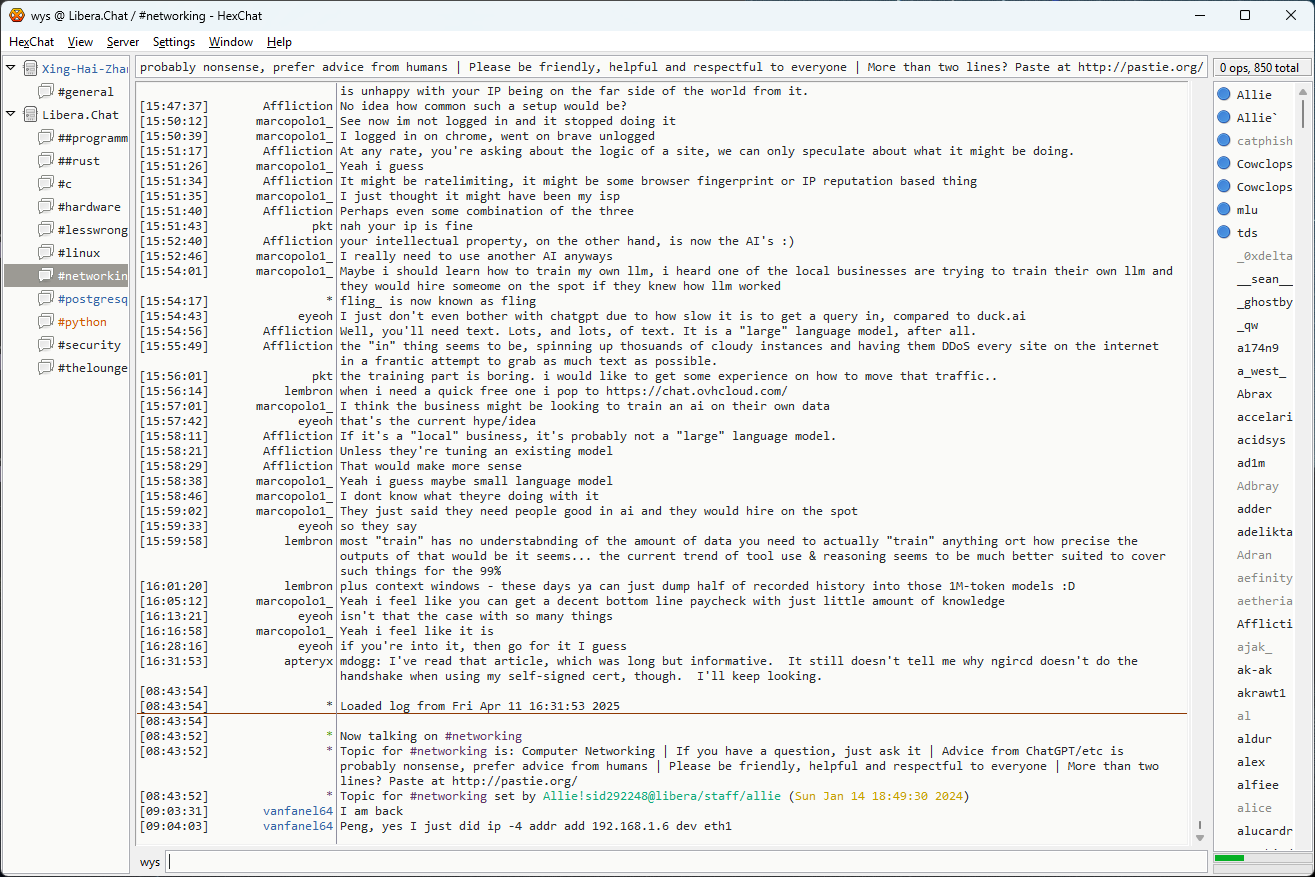Select the #postgresql channel icon
The width and height of the screenshot is (1315, 877).
pos(46,298)
